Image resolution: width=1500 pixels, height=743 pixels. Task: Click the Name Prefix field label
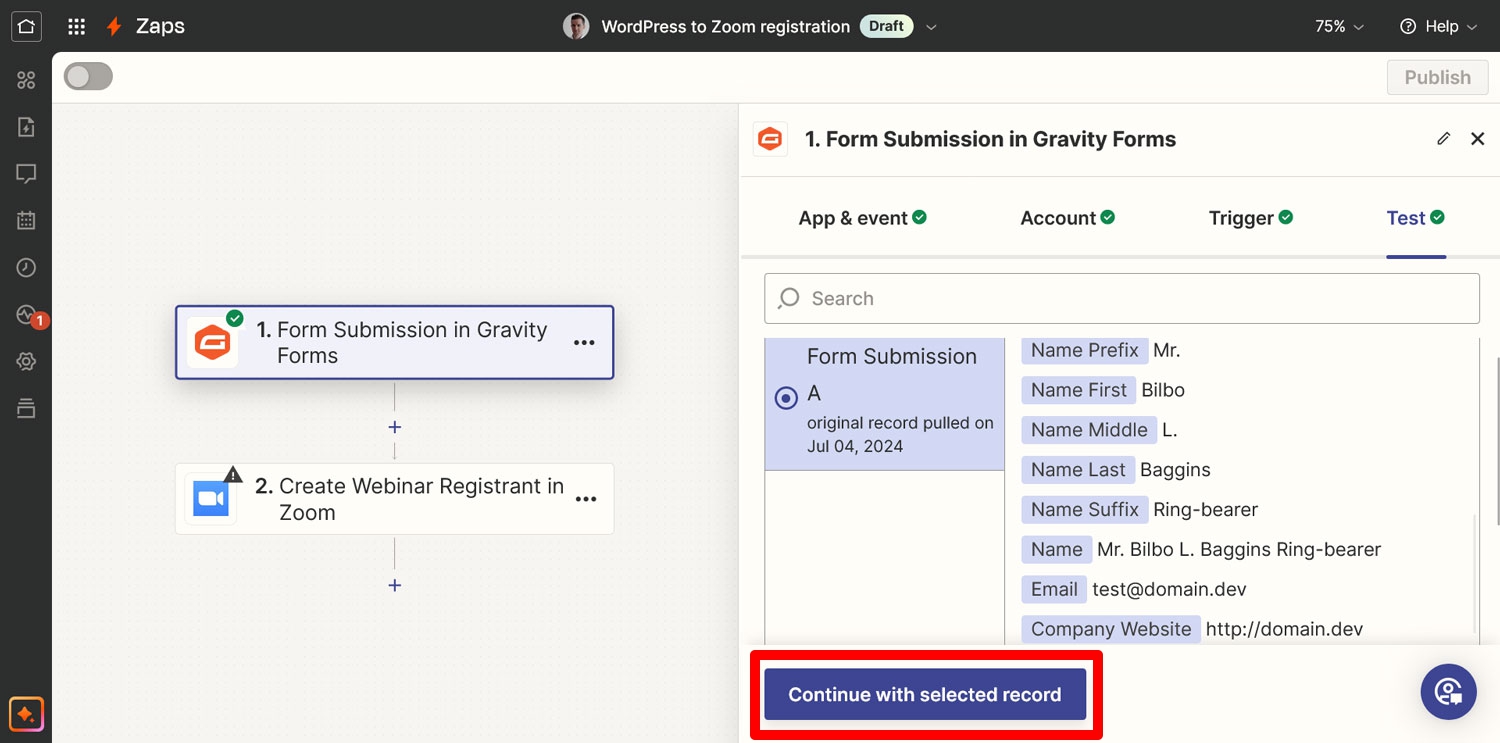click(1084, 350)
